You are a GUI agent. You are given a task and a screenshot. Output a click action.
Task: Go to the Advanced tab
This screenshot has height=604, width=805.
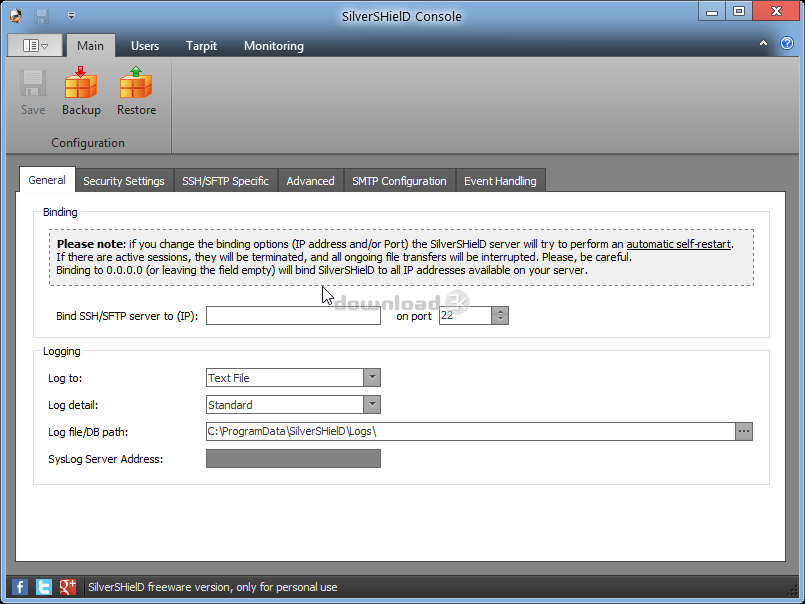310,181
